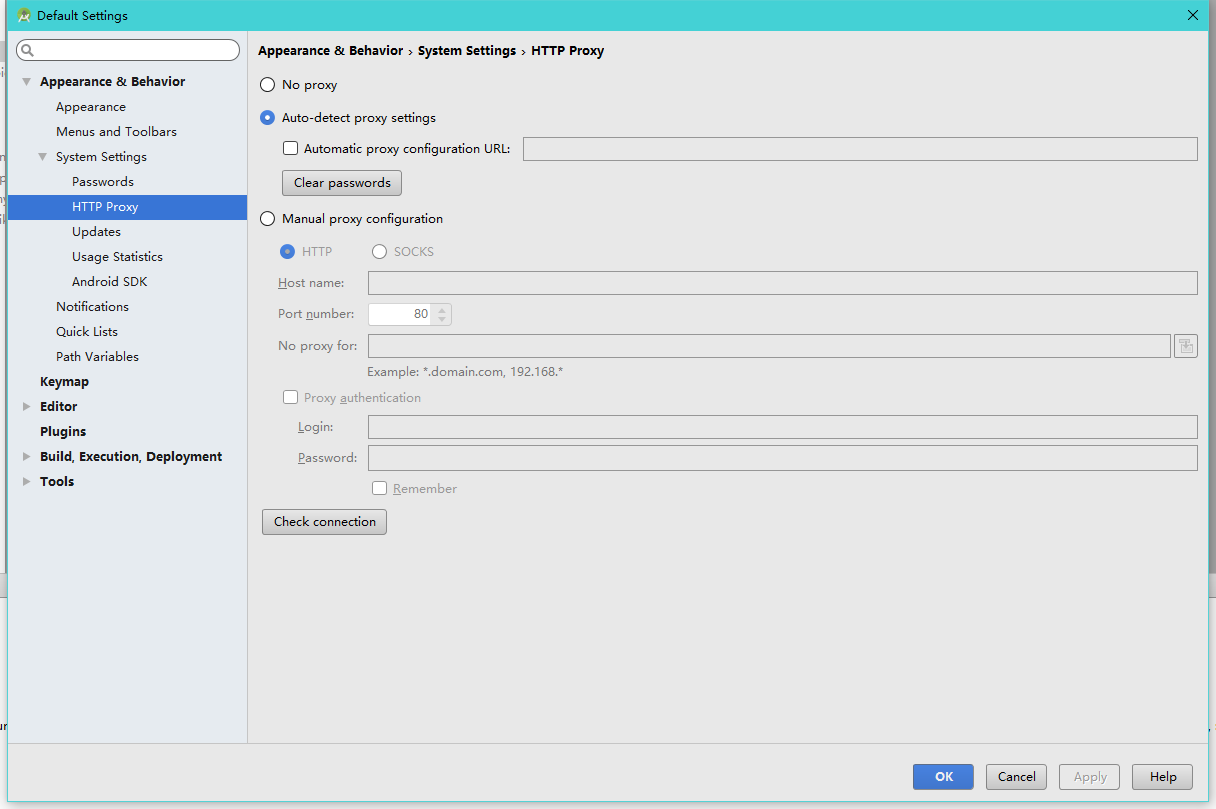Expand Build, Execution, Deployment section
This screenshot has height=809, width=1216.
[27, 457]
